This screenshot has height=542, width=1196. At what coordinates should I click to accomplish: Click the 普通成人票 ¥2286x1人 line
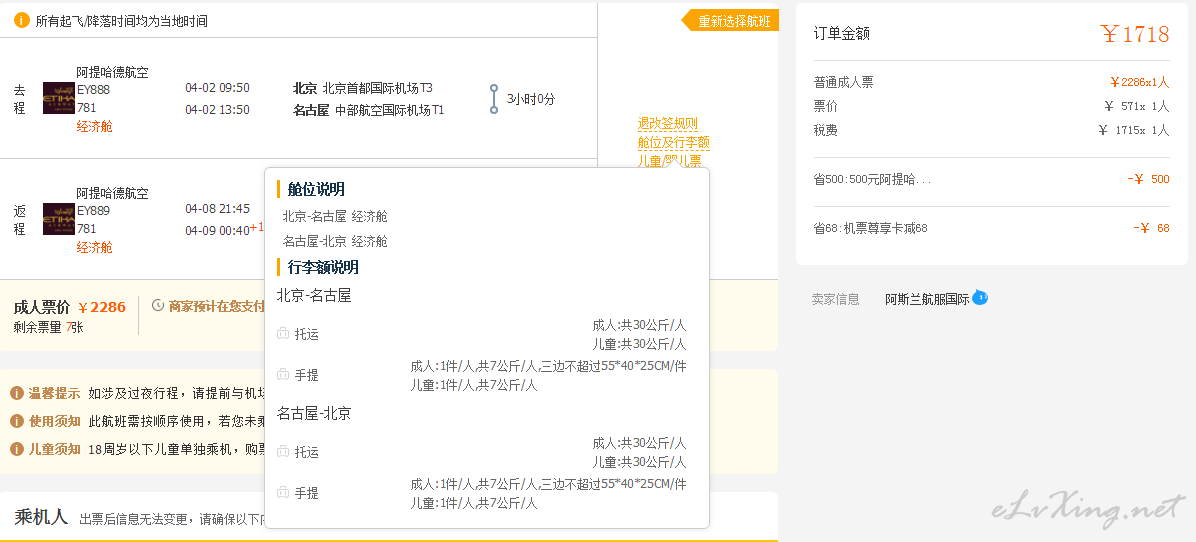click(x=991, y=82)
